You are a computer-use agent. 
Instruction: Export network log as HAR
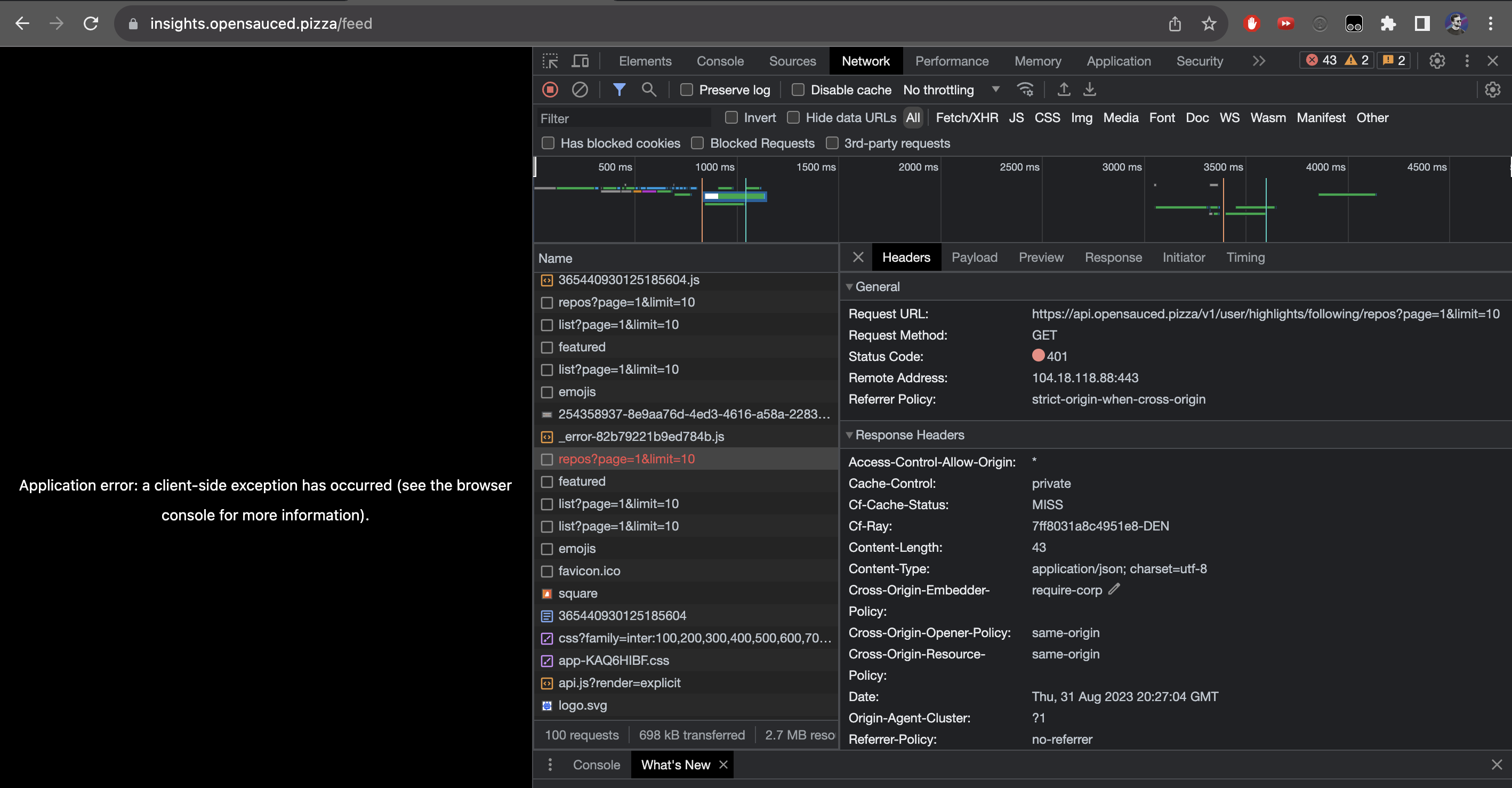[x=1090, y=89]
